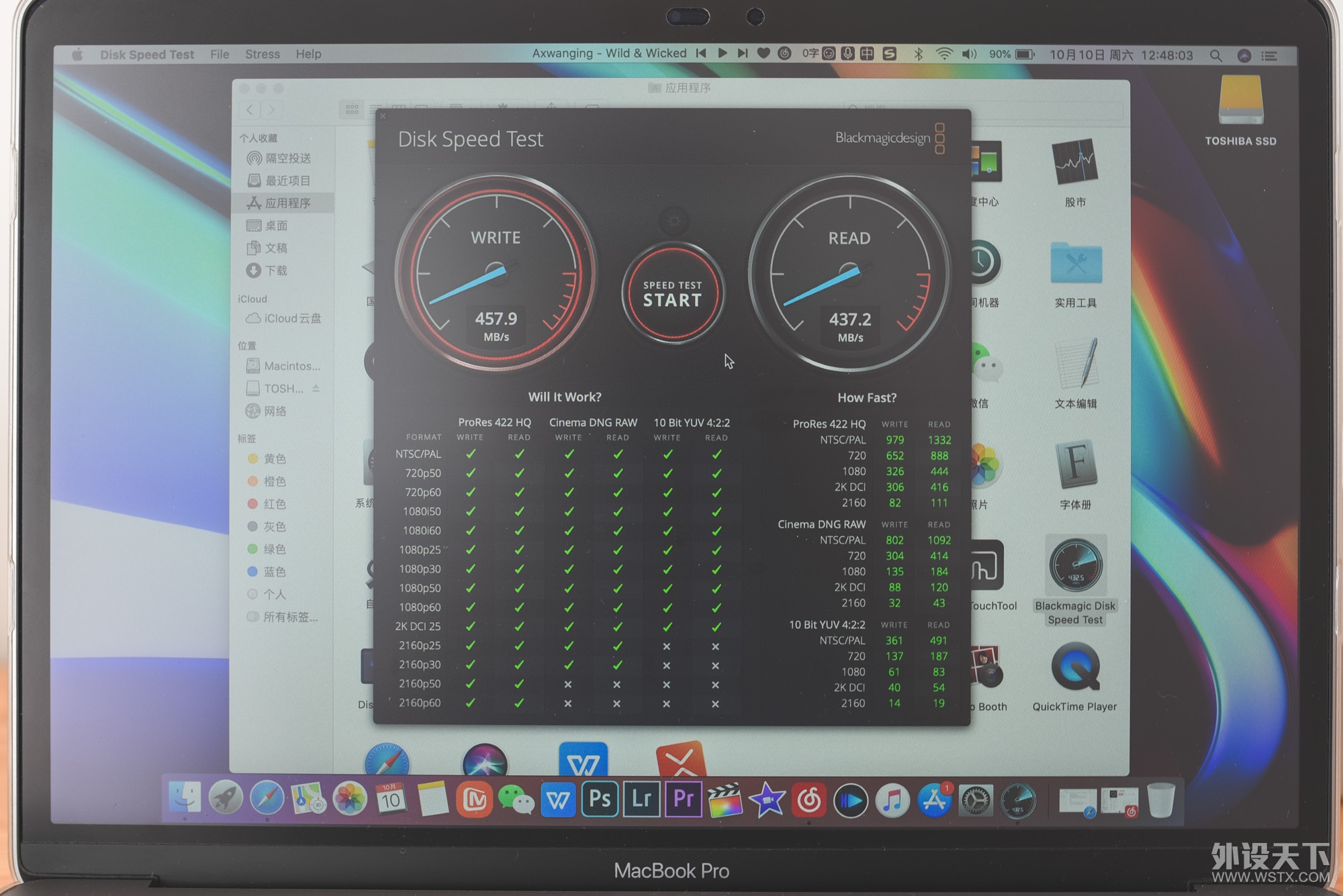Open the Disk Speed Test app menu

(147, 54)
